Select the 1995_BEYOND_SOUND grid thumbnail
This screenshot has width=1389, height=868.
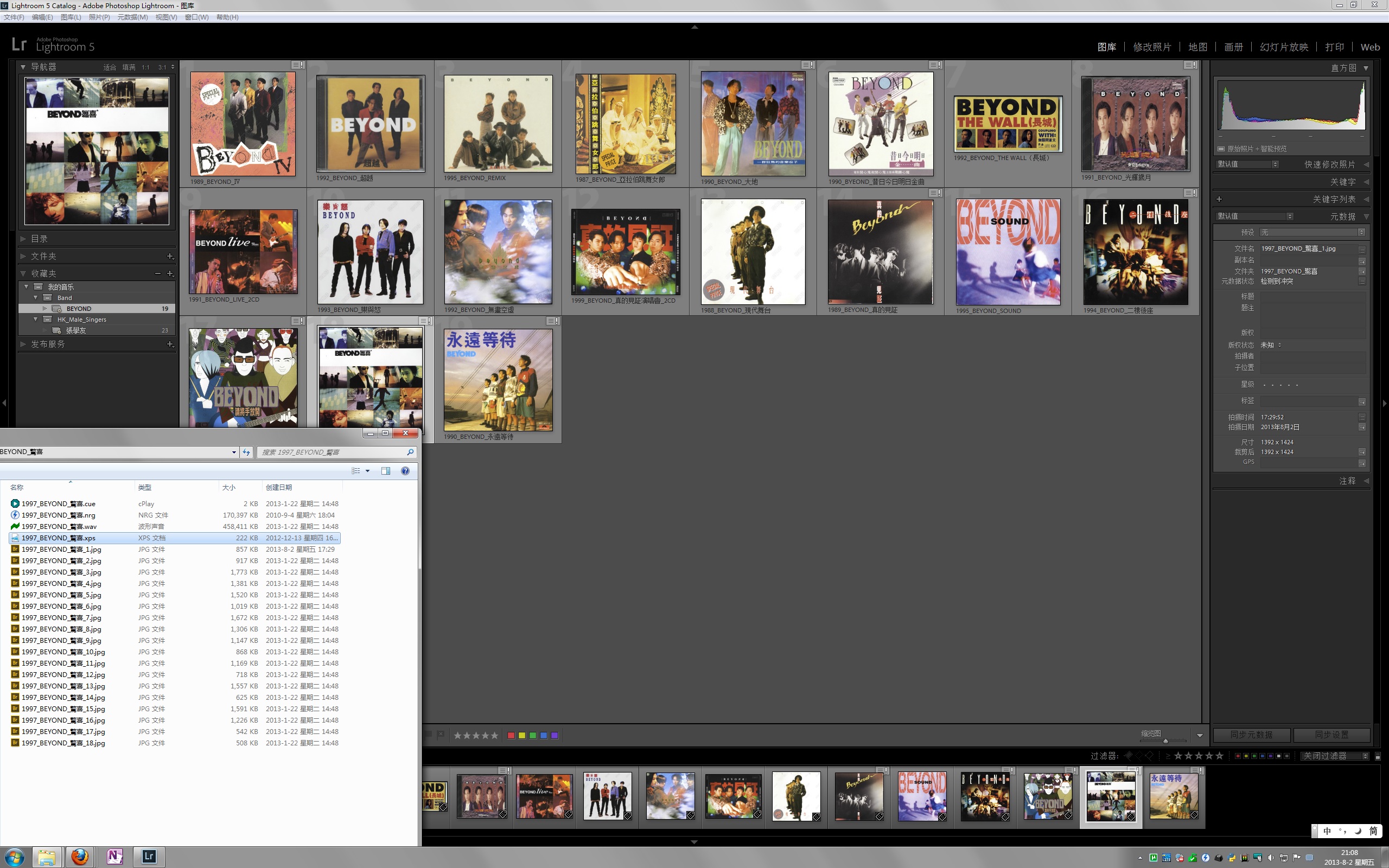pos(1008,252)
